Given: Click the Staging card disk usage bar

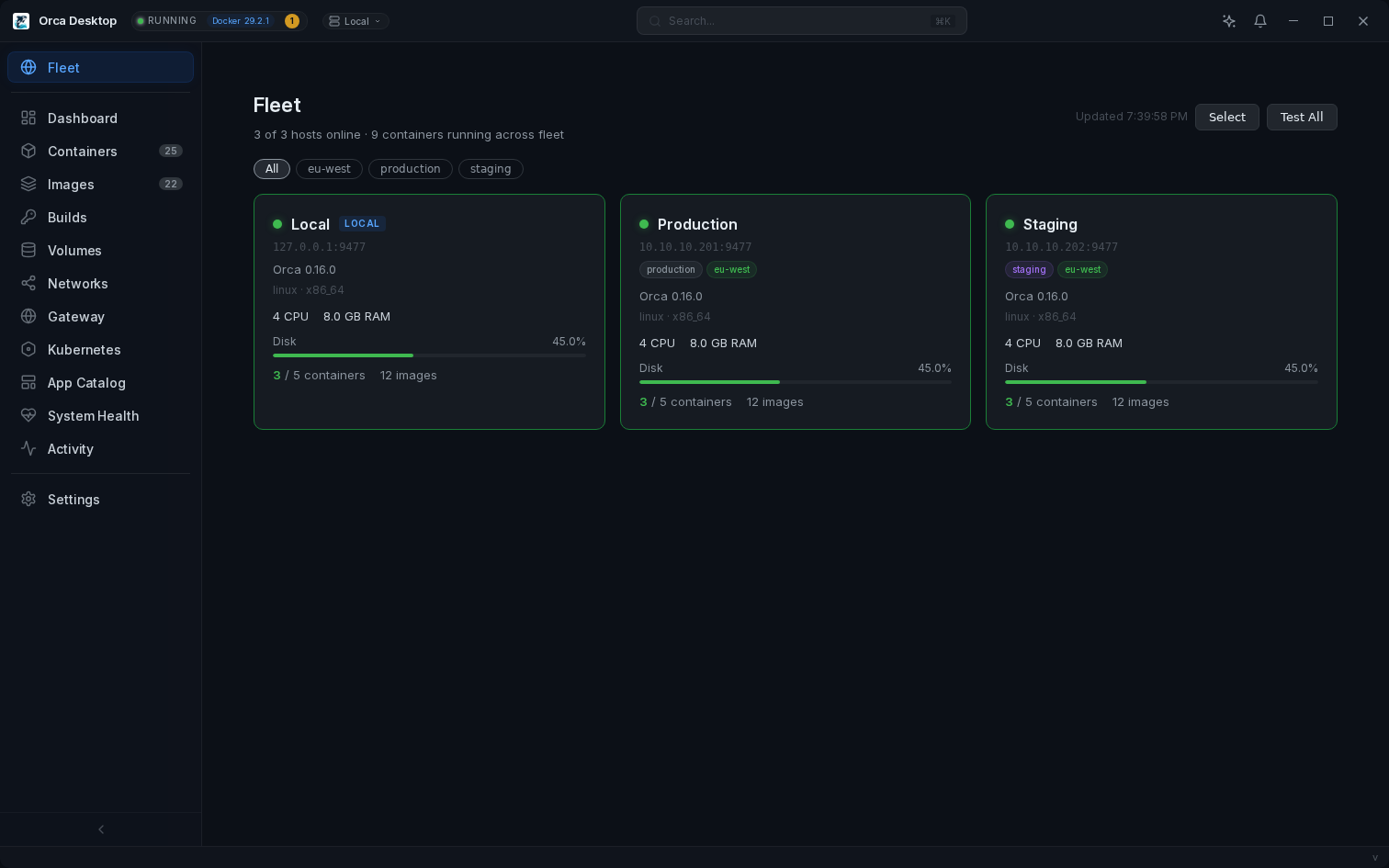Looking at the screenshot, I should click(x=1161, y=382).
